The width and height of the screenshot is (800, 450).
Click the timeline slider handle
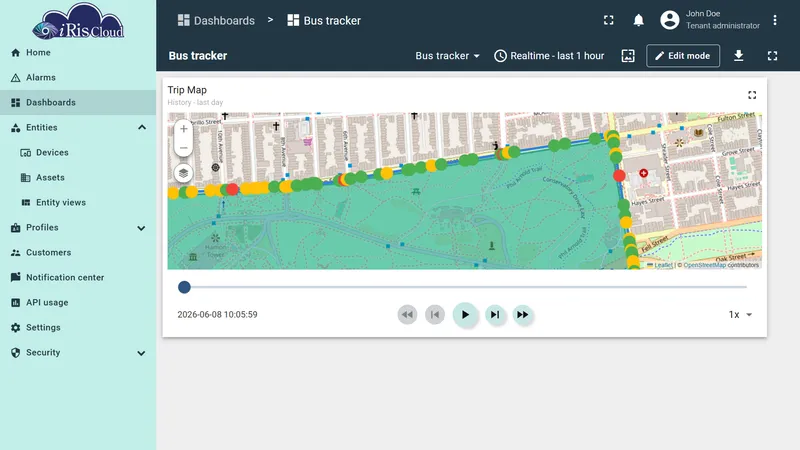[x=184, y=287]
